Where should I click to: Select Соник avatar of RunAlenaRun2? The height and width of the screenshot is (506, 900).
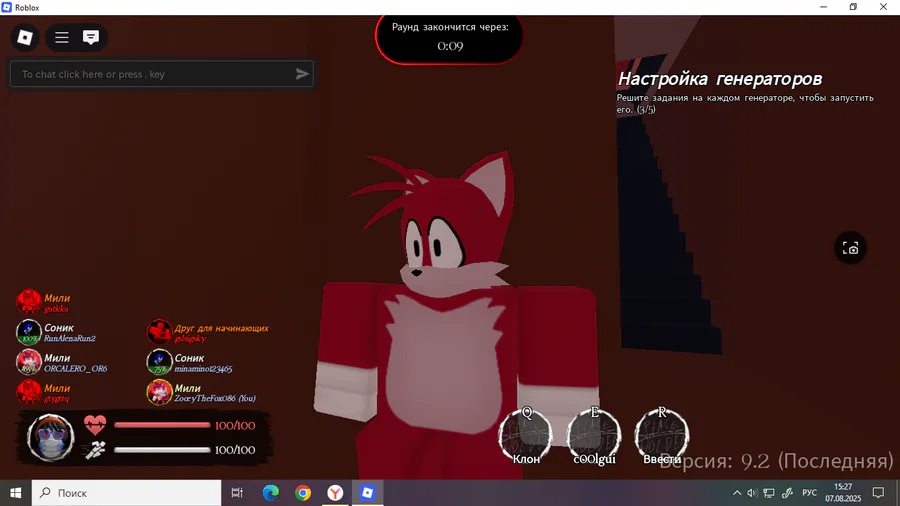(x=29, y=332)
